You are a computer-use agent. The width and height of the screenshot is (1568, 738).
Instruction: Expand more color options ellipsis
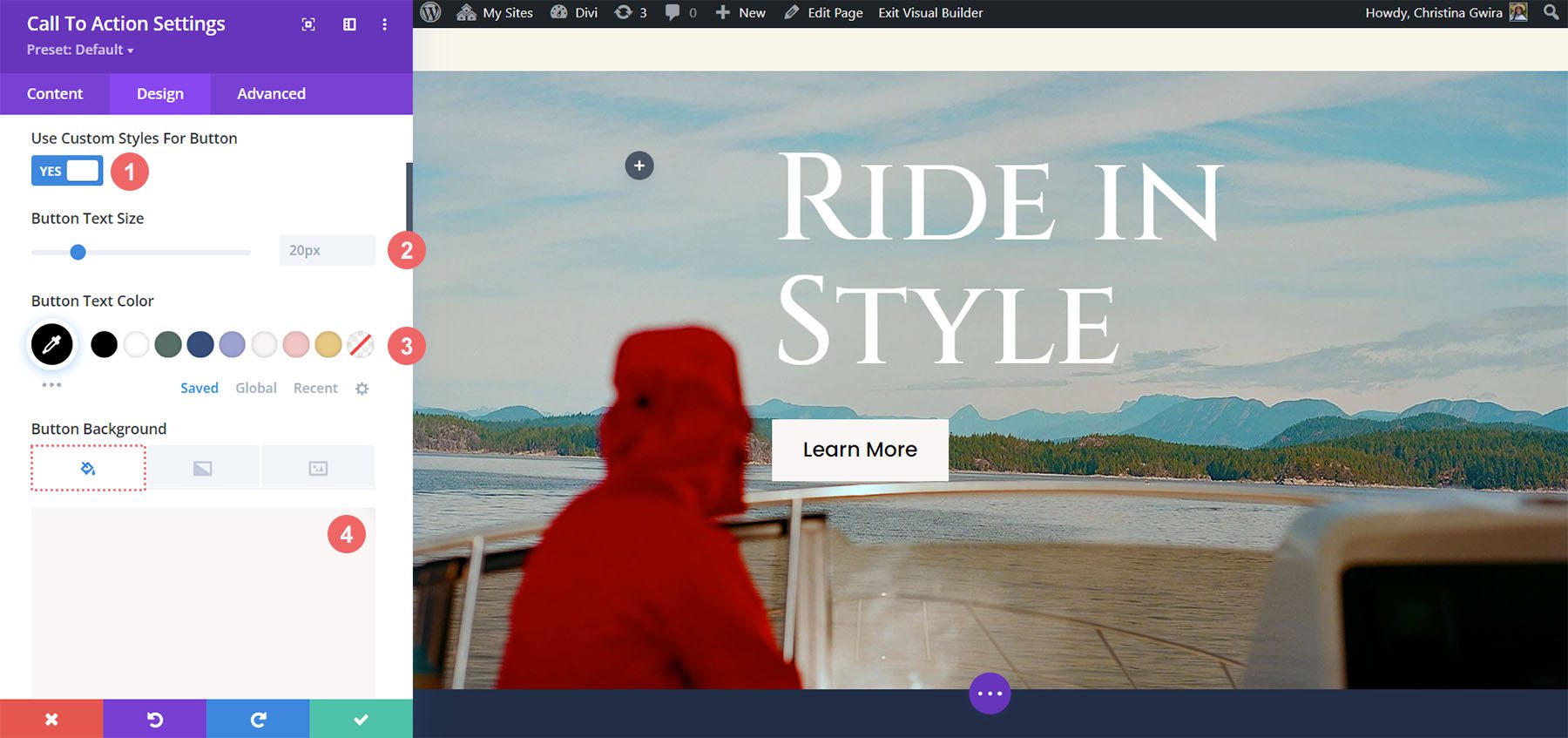(x=51, y=384)
